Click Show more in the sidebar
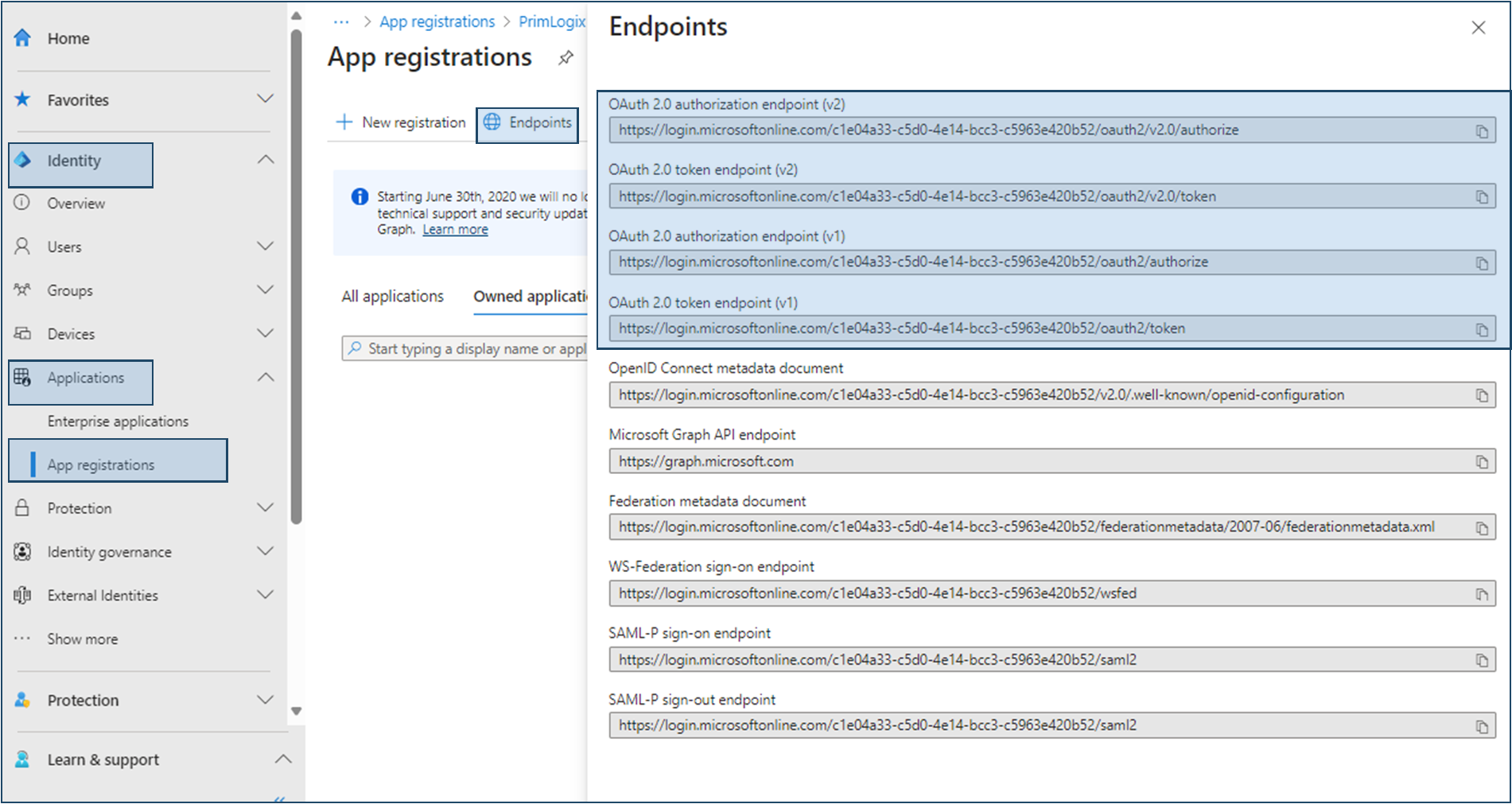This screenshot has height=804, width=1512. (x=82, y=639)
